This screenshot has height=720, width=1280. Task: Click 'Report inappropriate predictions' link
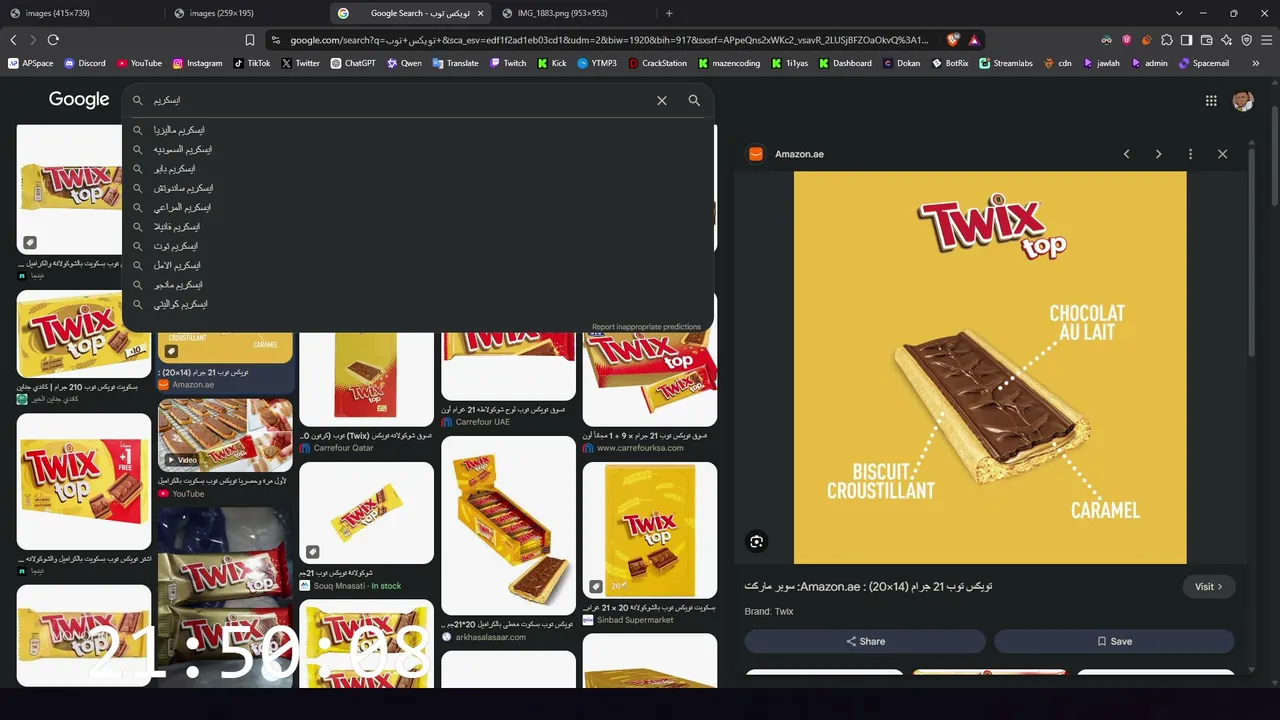click(646, 327)
